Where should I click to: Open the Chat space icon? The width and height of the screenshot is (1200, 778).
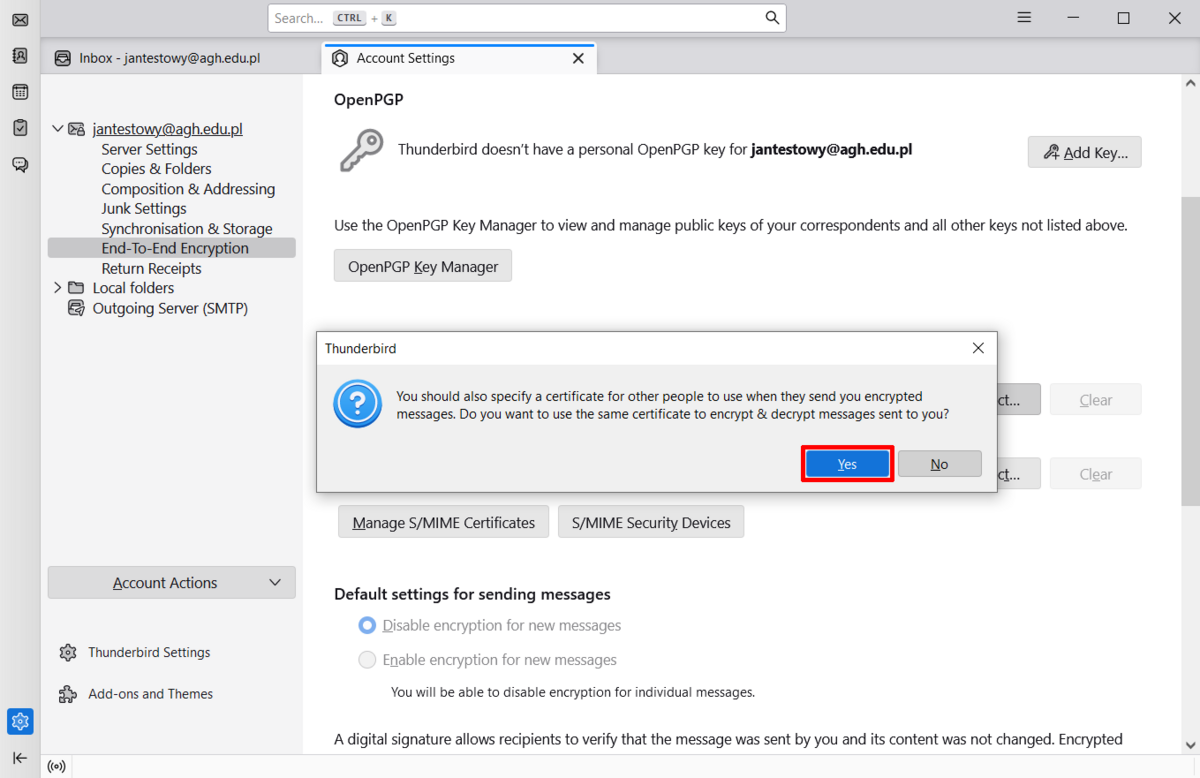[20, 164]
